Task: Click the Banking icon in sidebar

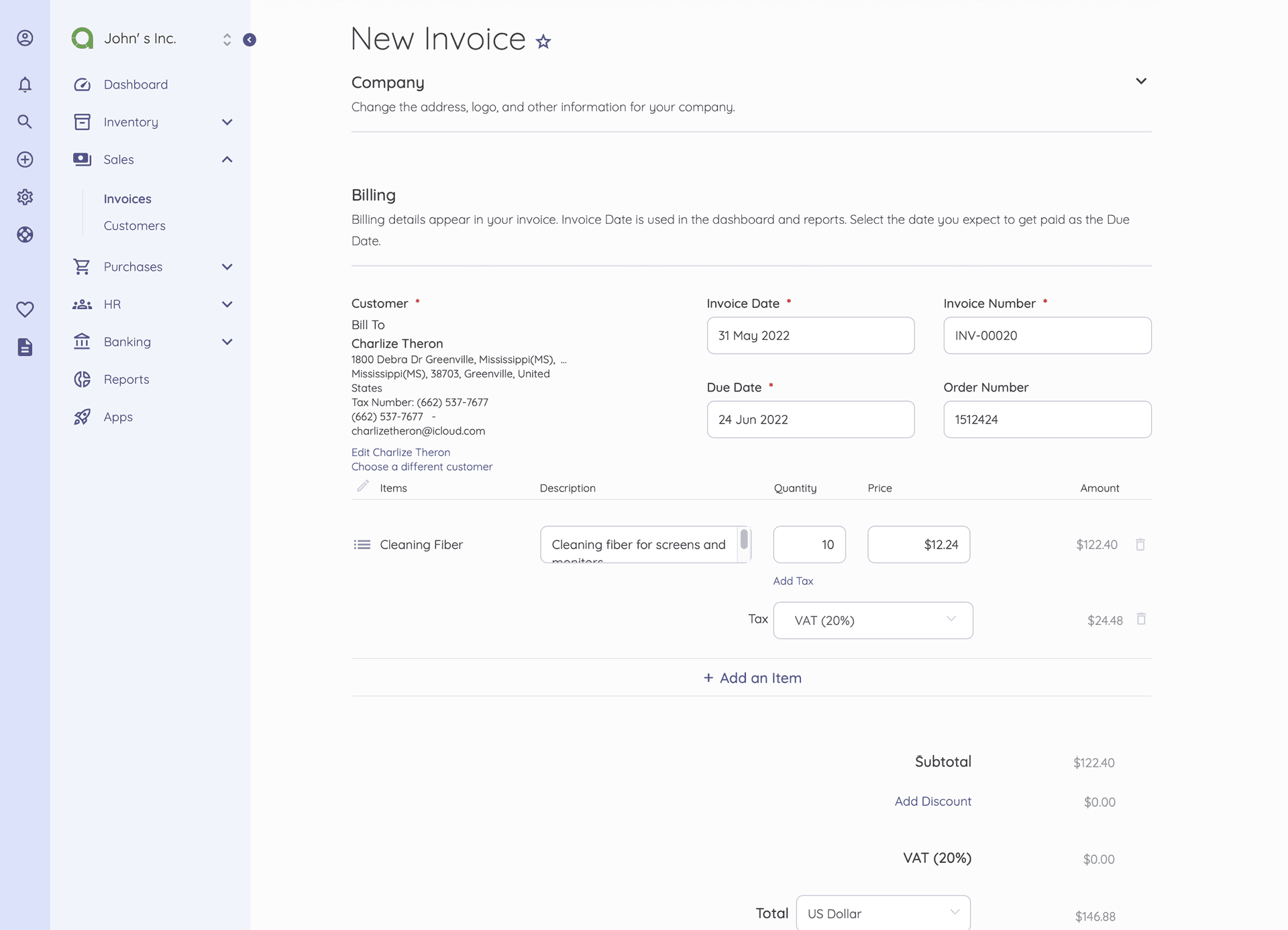Action: [x=82, y=341]
